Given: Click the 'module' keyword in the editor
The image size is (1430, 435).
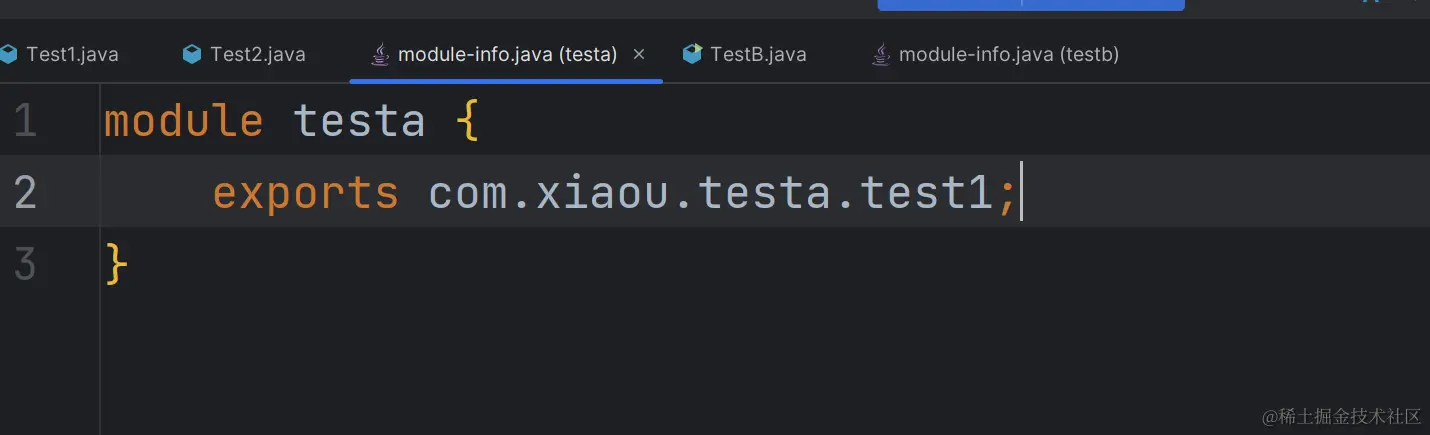Looking at the screenshot, I should (x=183, y=121).
